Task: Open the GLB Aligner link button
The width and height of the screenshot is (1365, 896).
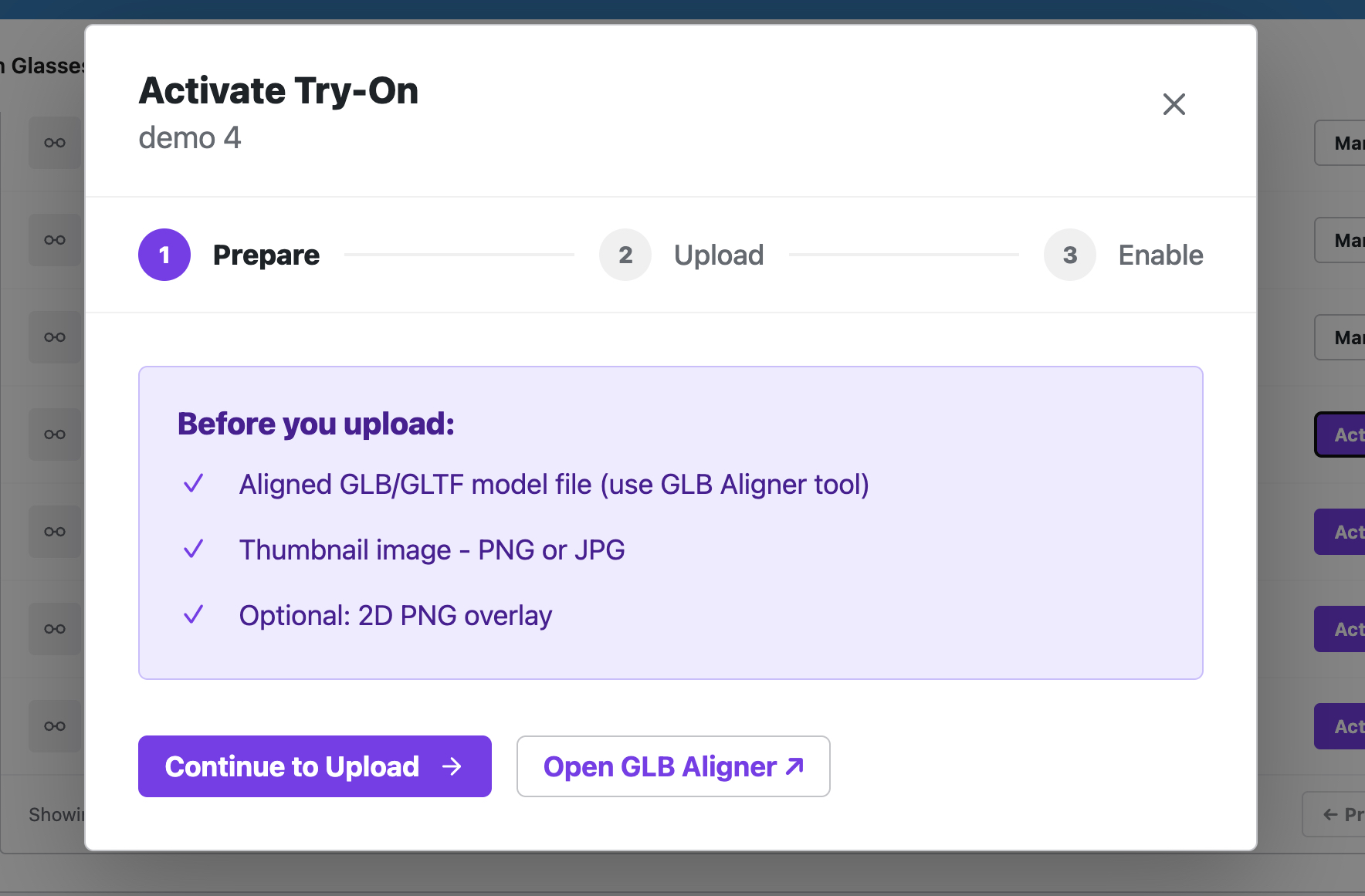Action: [673, 766]
